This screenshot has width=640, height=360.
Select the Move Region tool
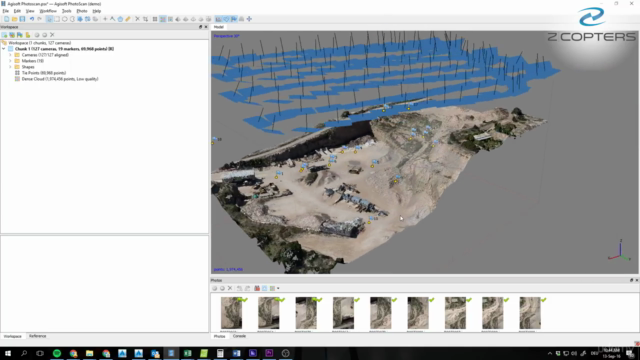(80, 19)
